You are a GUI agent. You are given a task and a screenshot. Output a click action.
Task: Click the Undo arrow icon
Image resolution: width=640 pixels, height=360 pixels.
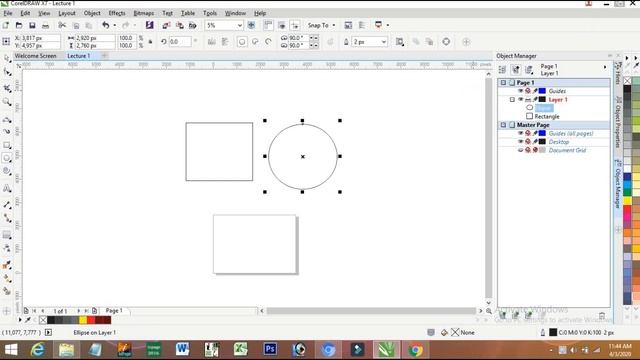pyautogui.click(x=106, y=25)
